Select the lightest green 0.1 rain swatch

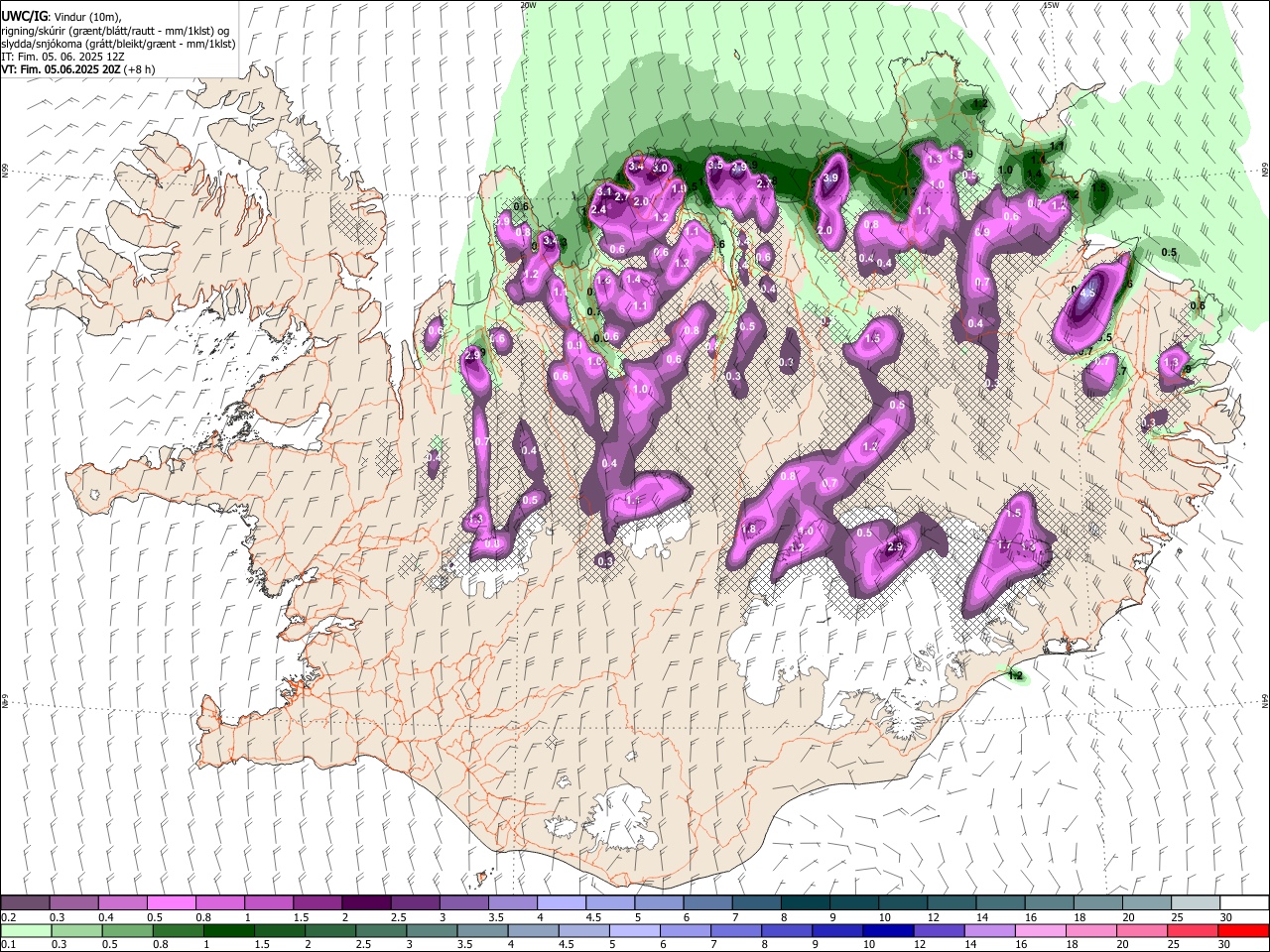point(26,931)
